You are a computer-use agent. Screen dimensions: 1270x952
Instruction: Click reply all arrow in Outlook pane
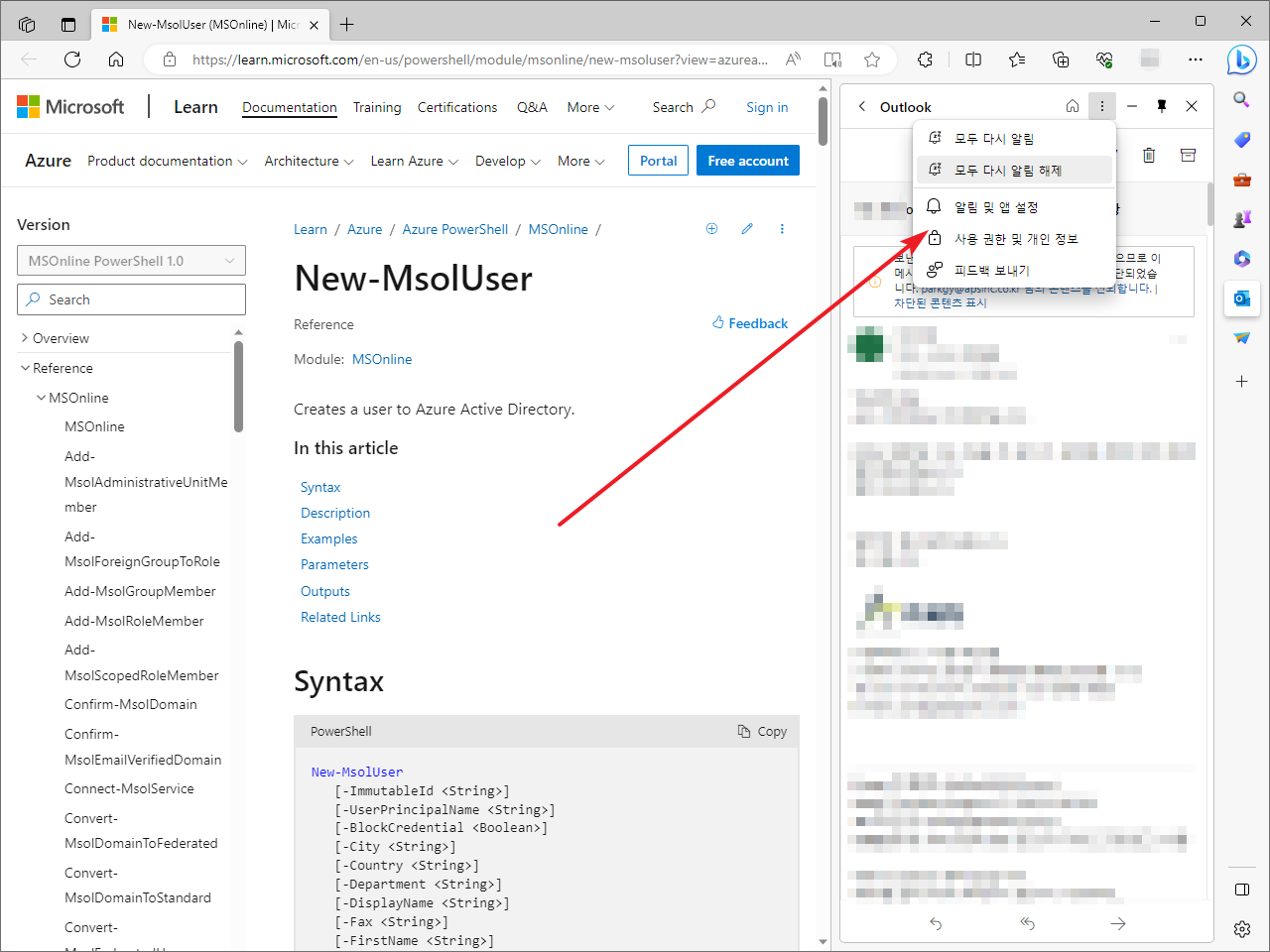coord(1027,923)
